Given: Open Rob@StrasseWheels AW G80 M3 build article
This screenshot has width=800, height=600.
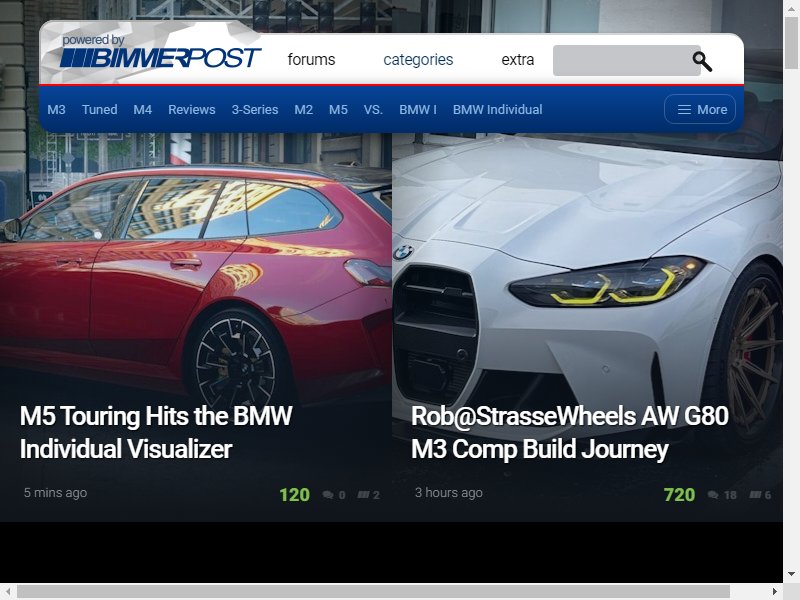Looking at the screenshot, I should point(570,433).
